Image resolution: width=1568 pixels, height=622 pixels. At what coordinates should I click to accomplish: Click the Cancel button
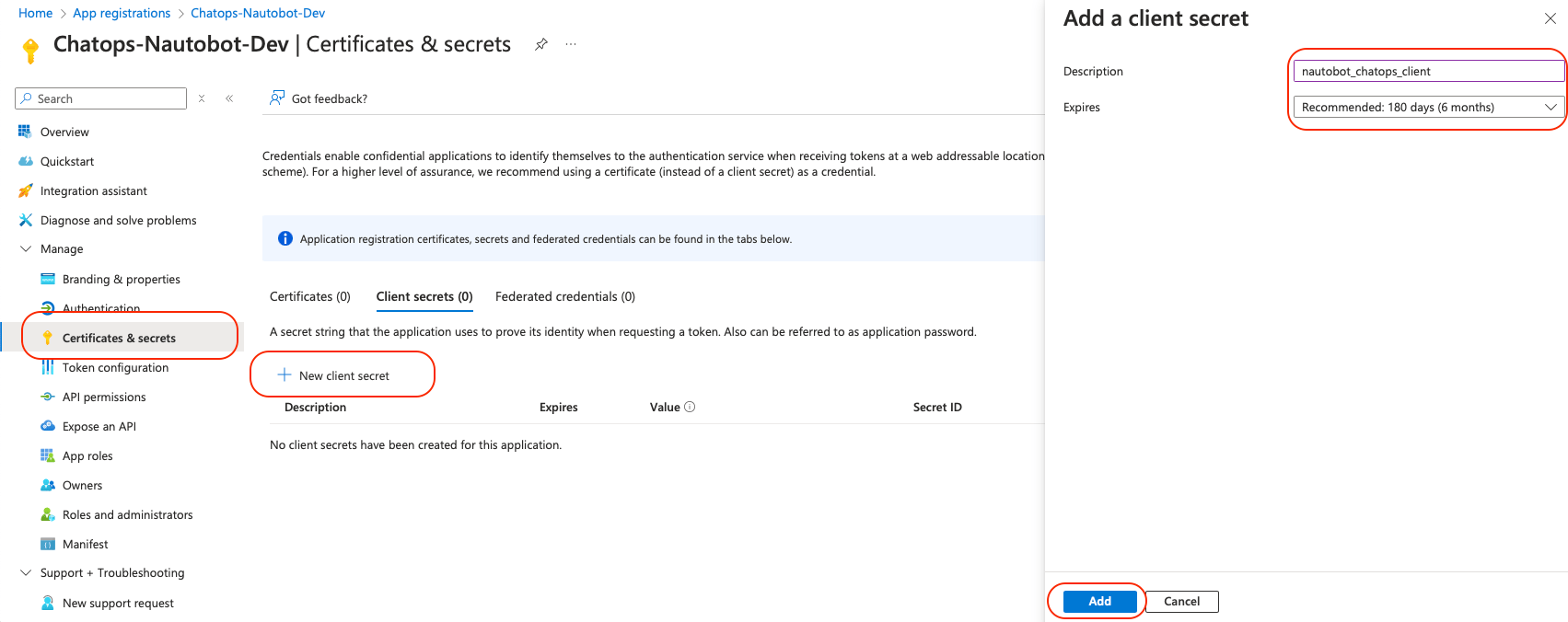1181,601
